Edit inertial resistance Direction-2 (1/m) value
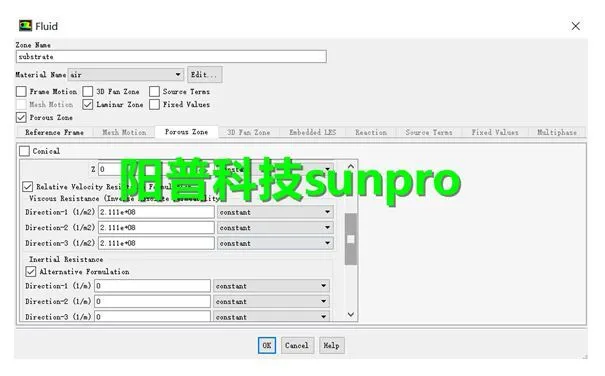This screenshot has height=376, width=605. (x=152, y=301)
